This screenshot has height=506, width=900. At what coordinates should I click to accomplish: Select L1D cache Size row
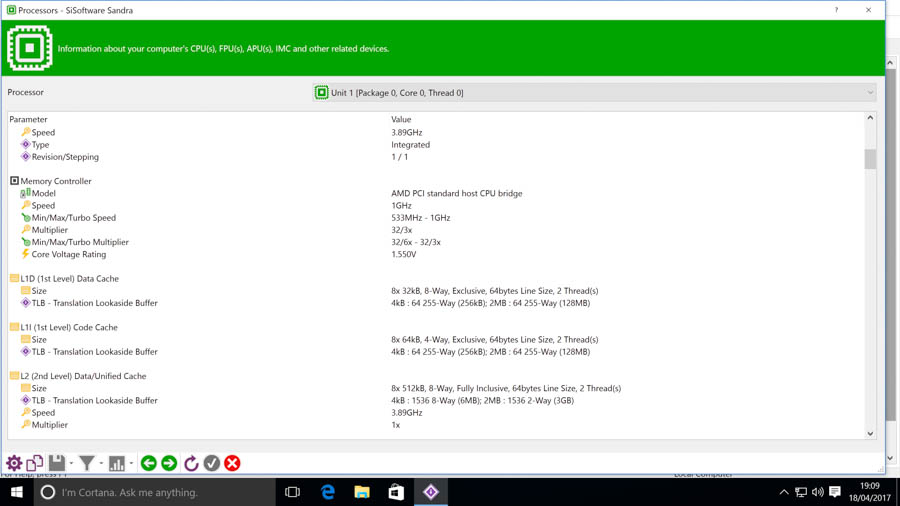click(x=436, y=291)
